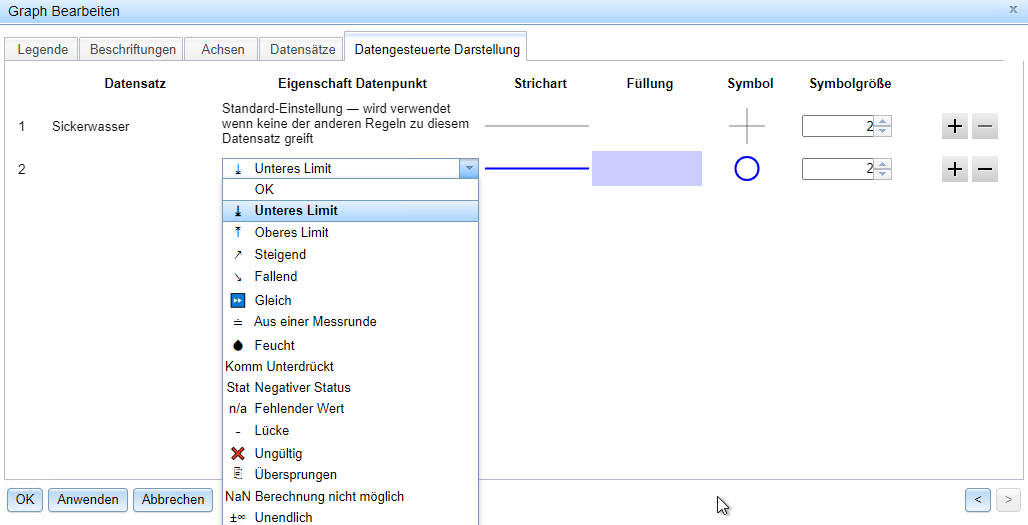The height and width of the screenshot is (525, 1028).
Task: Remove the Sickerwasser row with minus
Action: tap(985, 126)
